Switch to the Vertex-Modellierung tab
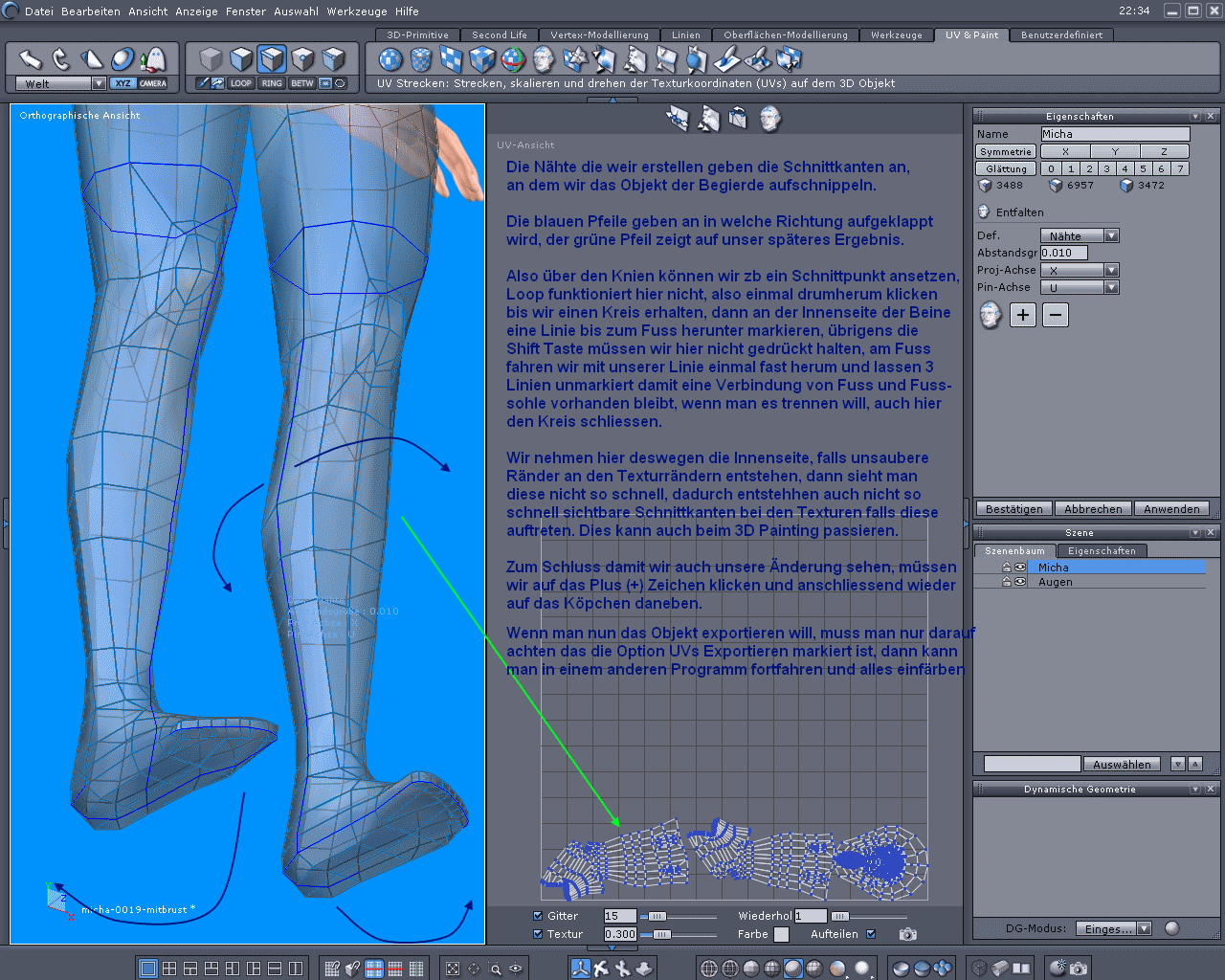1225x980 pixels. tap(599, 34)
